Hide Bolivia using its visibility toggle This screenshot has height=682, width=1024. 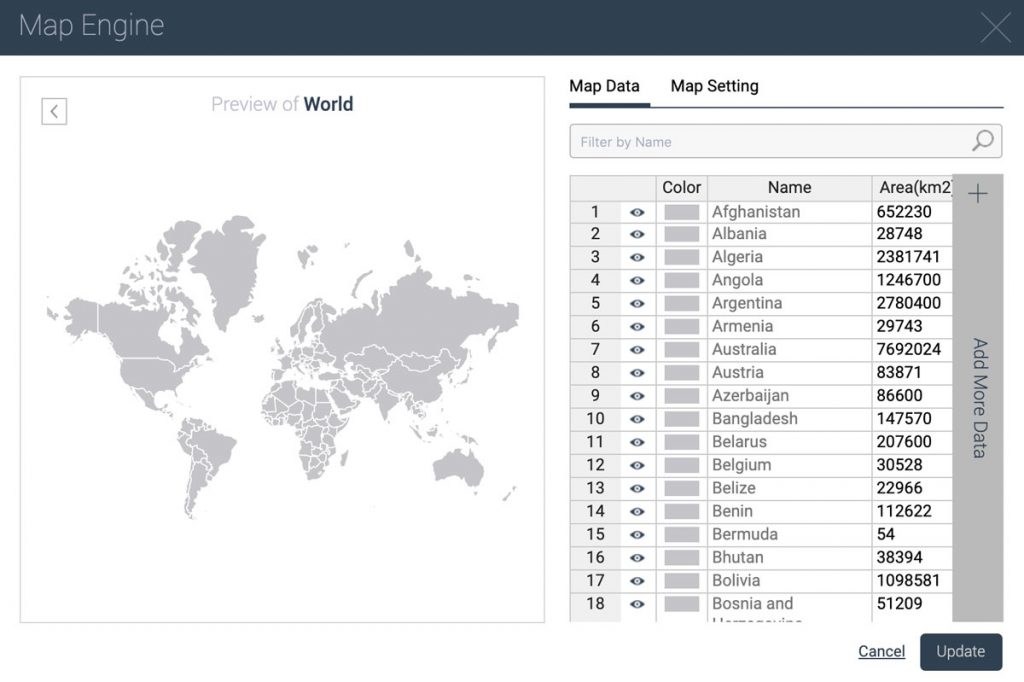(x=637, y=580)
